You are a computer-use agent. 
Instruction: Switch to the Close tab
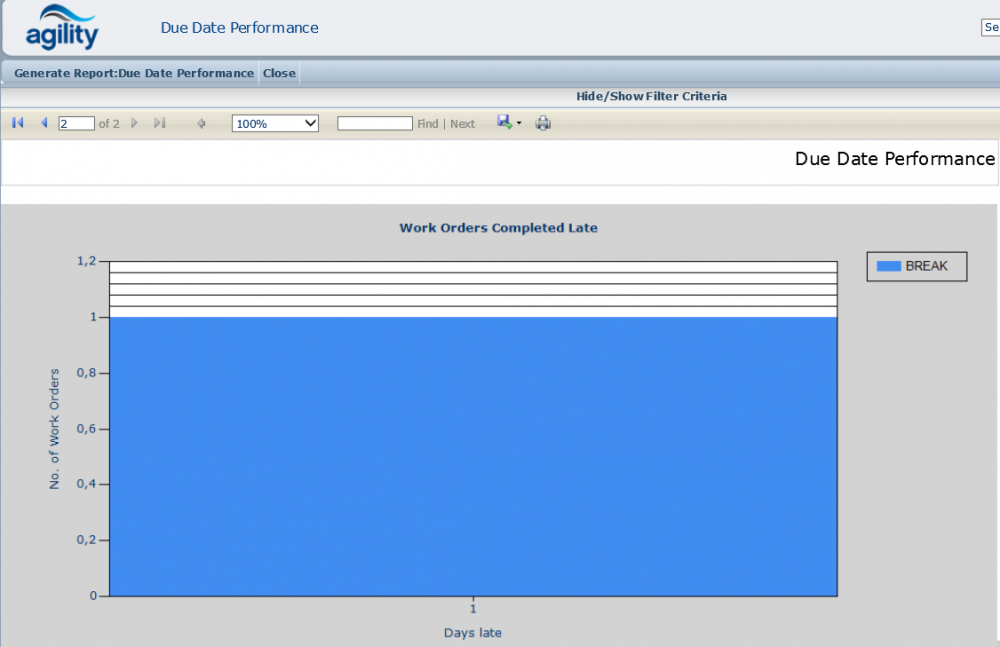(278, 73)
